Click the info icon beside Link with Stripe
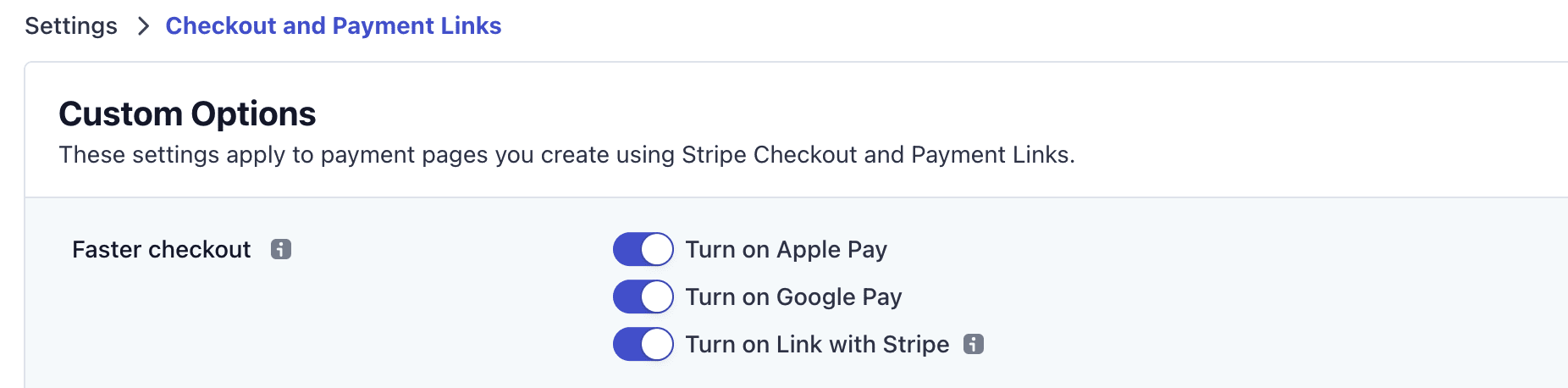The image size is (1568, 388). [x=974, y=344]
